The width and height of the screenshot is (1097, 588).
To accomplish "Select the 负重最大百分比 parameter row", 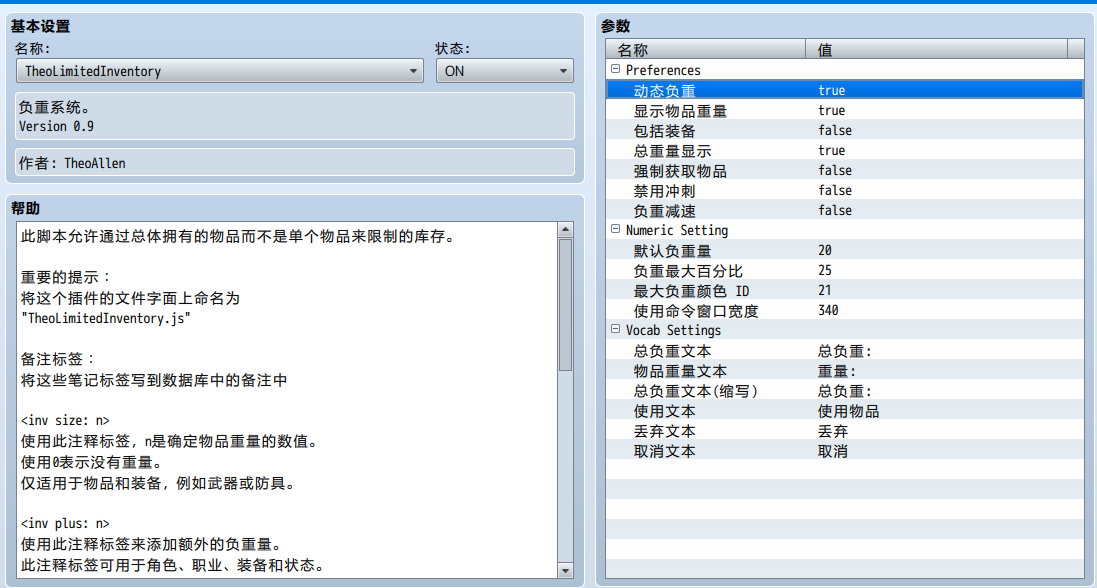I will [844, 271].
